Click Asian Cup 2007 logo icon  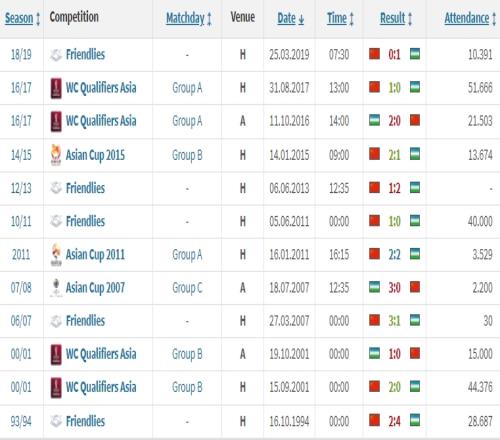coord(56,288)
